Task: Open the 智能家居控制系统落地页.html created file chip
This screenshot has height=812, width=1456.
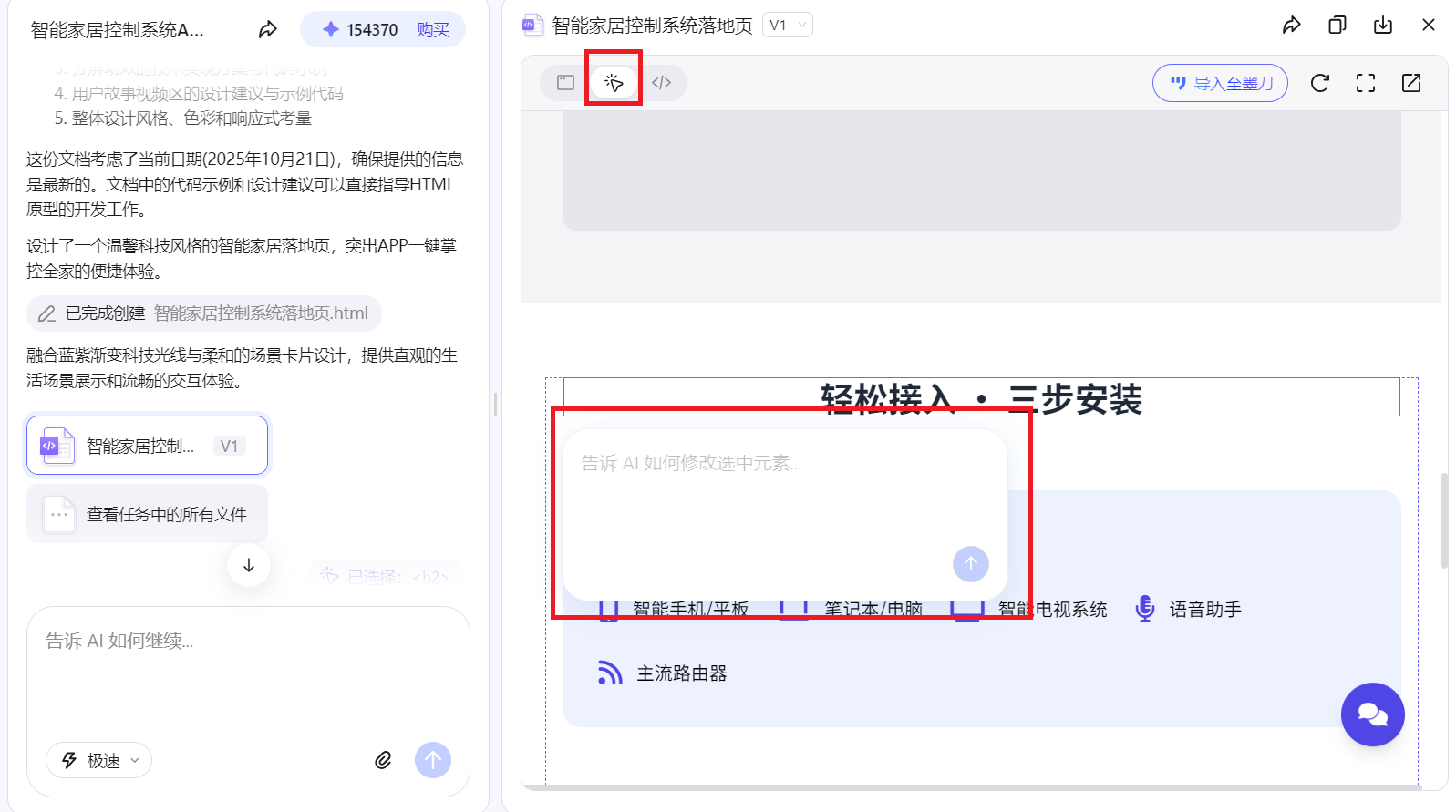Action: pyautogui.click(x=204, y=313)
